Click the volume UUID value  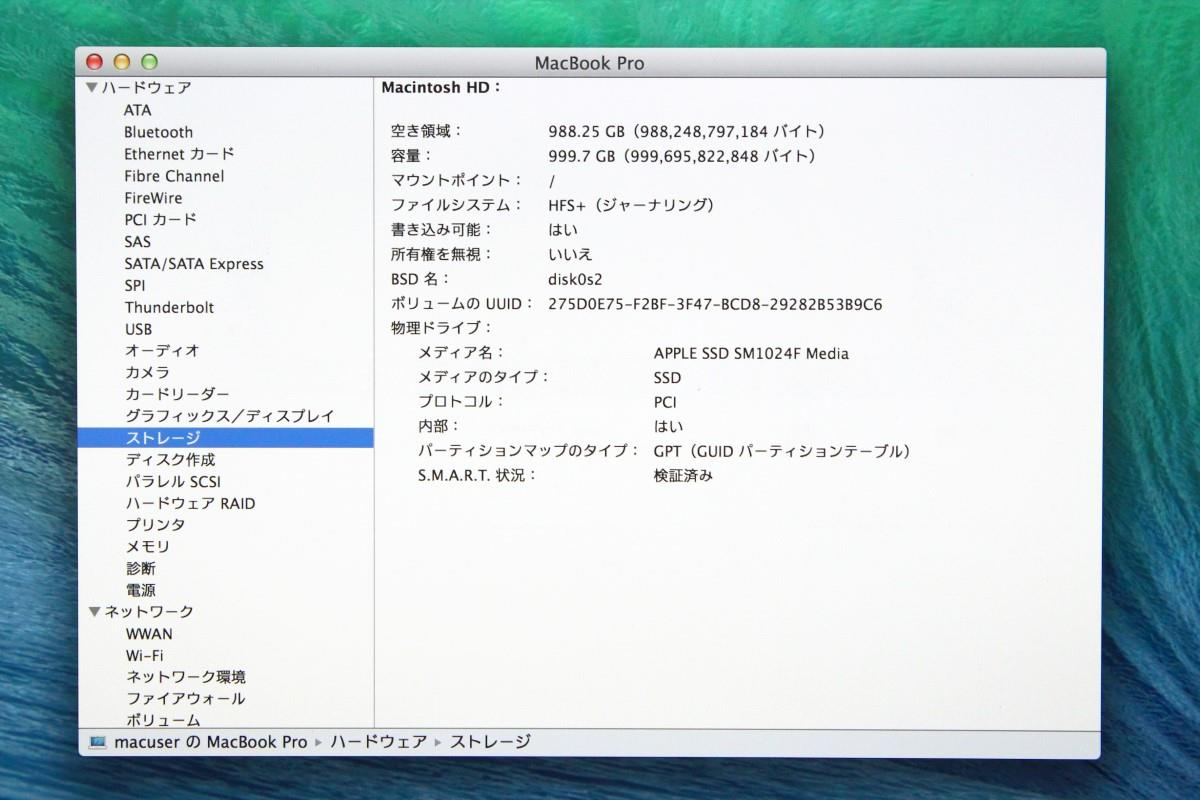[x=715, y=304]
